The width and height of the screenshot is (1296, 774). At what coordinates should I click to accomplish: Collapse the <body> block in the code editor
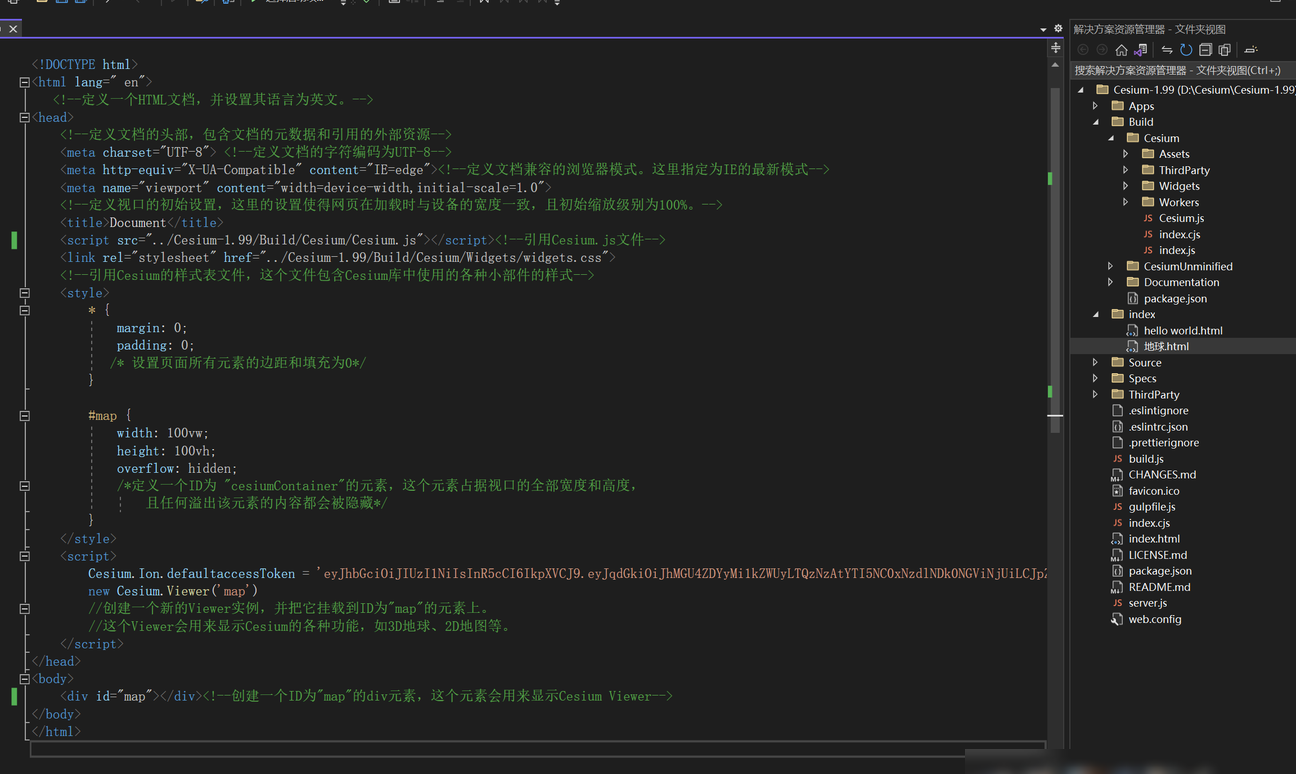tap(24, 679)
